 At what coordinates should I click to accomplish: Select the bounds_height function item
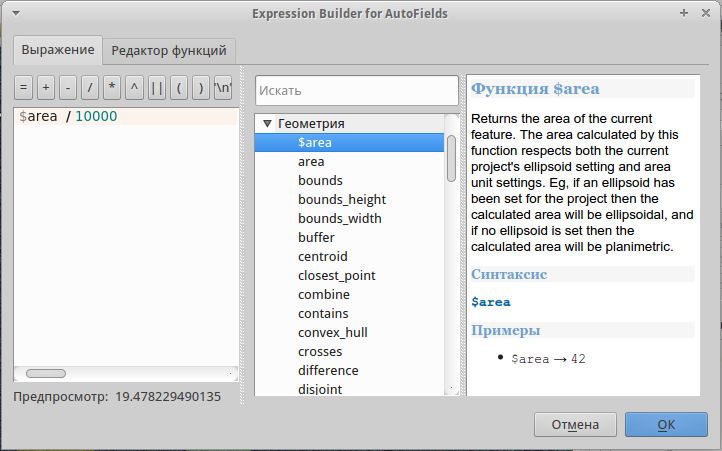click(341, 200)
